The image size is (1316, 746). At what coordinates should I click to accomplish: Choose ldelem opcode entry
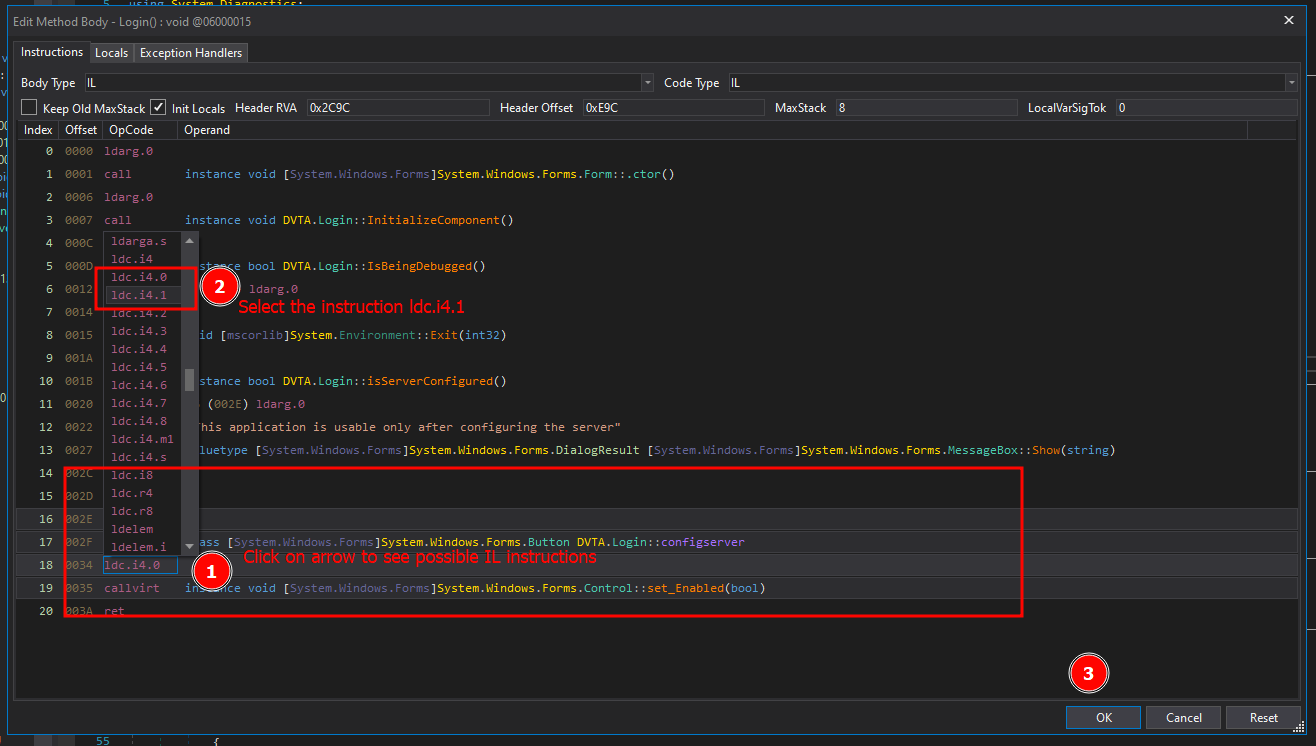coord(143,529)
